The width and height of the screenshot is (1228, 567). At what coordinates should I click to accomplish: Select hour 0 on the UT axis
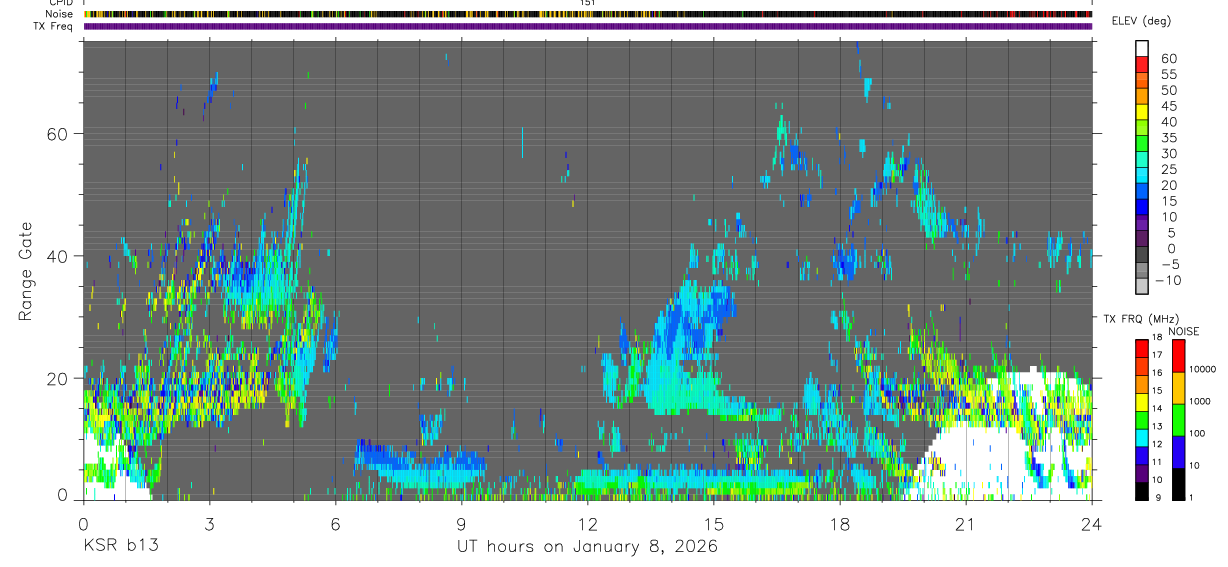[x=82, y=523]
